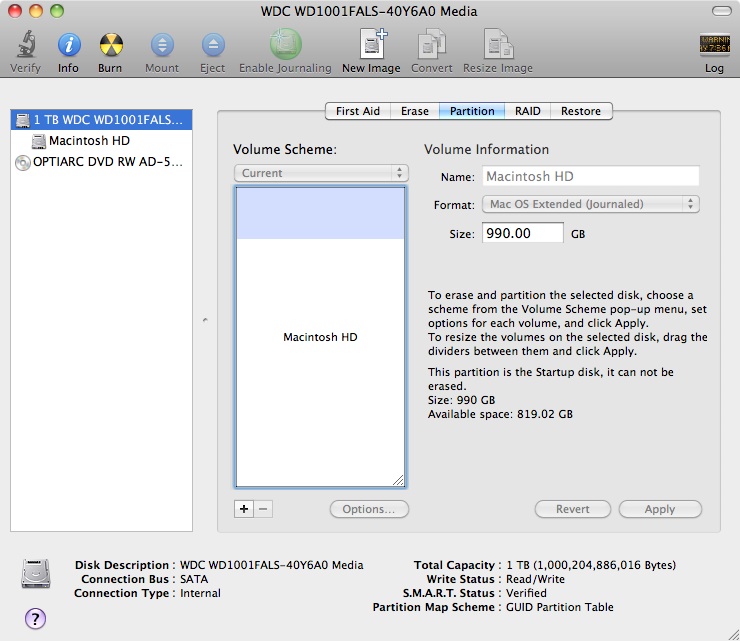Open the Format dropdown menu

coord(590,204)
